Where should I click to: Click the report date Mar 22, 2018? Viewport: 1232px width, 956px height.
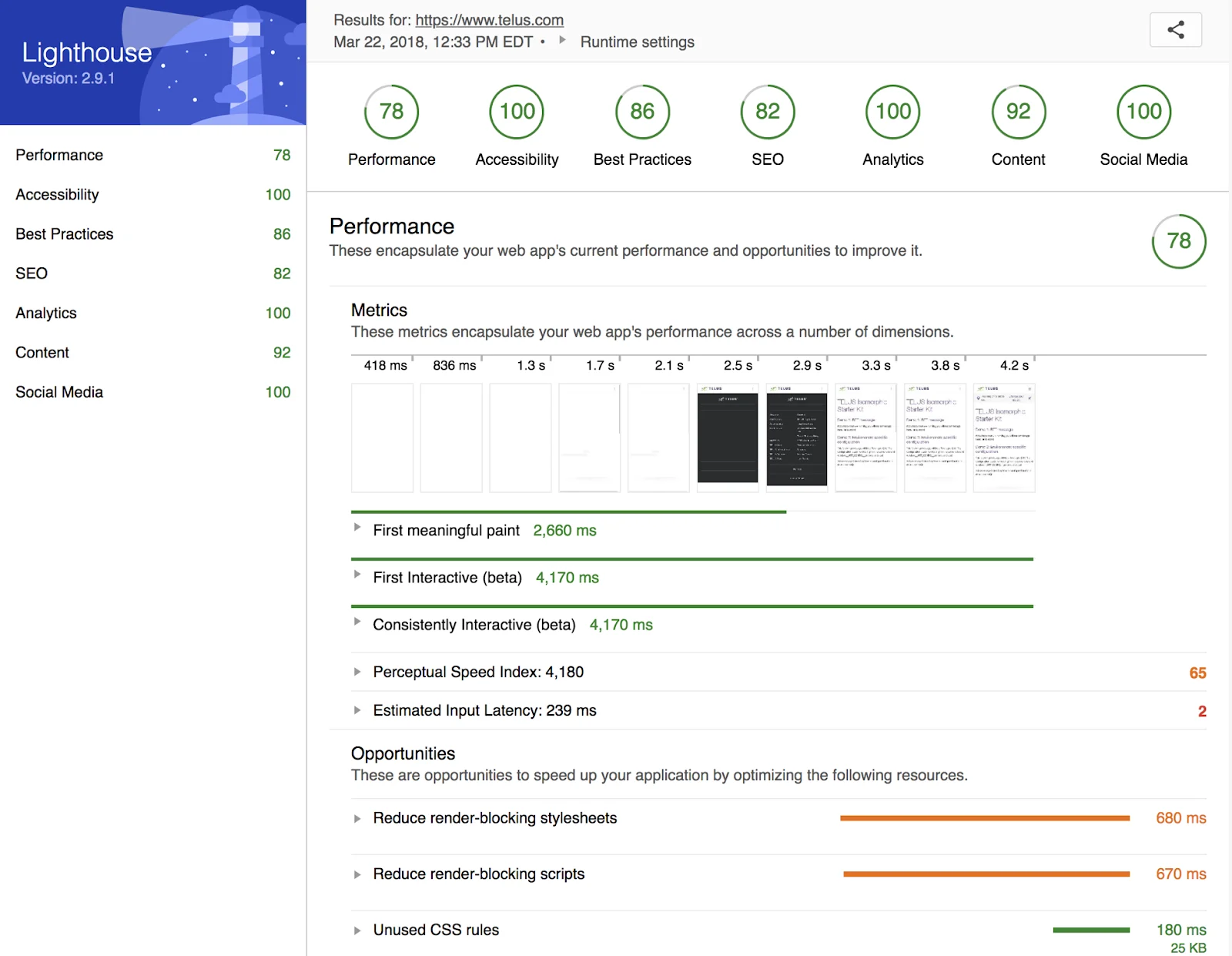(433, 42)
